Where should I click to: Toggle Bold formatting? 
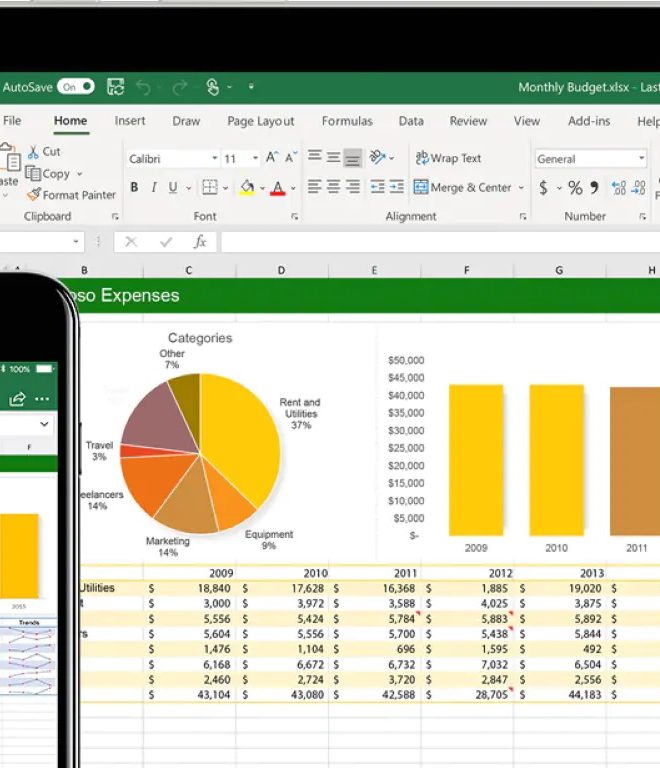(x=135, y=188)
